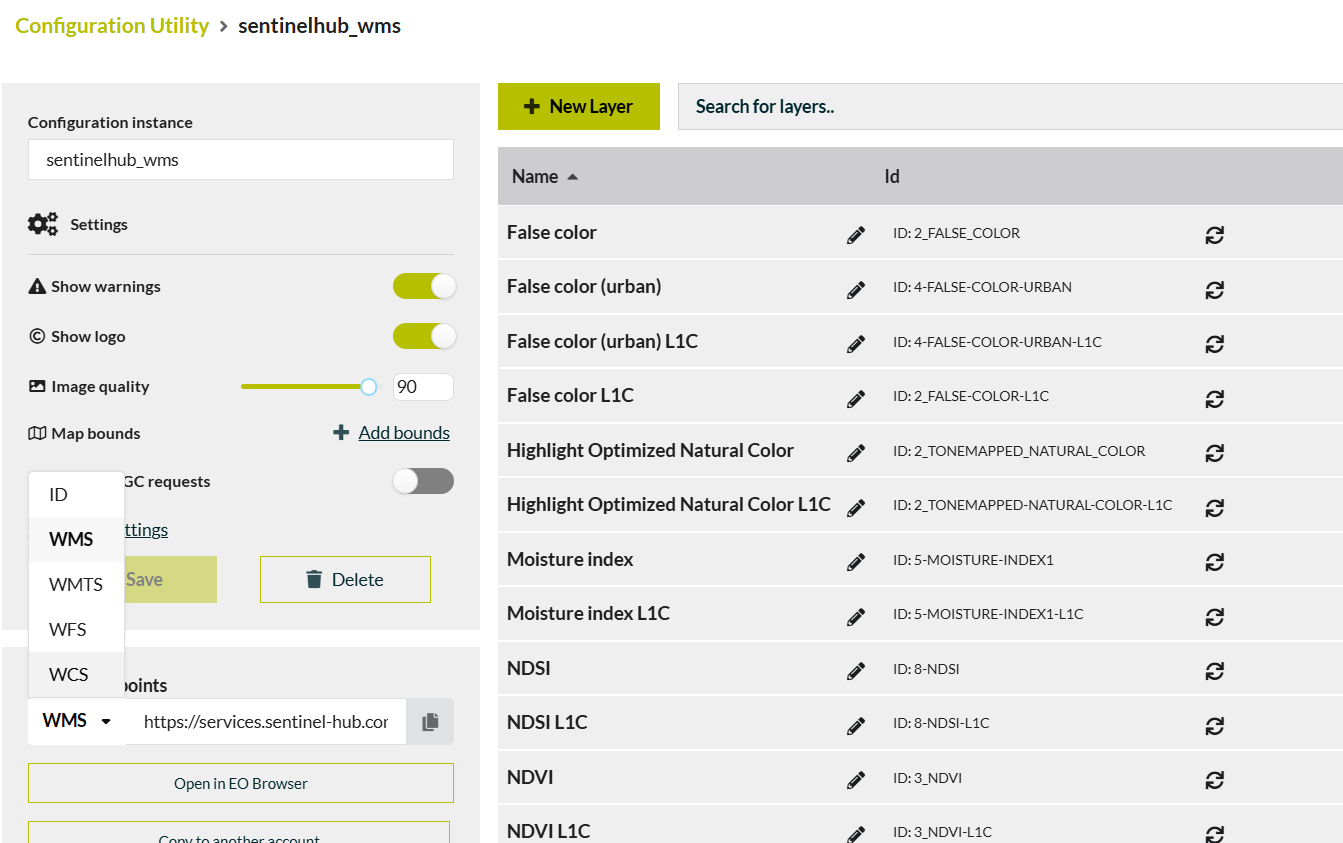Click the Configuration instance name field

[241, 159]
